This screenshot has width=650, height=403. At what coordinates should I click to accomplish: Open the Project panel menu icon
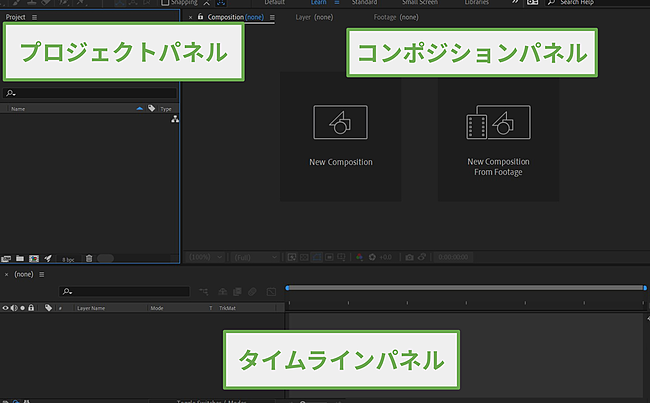coord(34,17)
